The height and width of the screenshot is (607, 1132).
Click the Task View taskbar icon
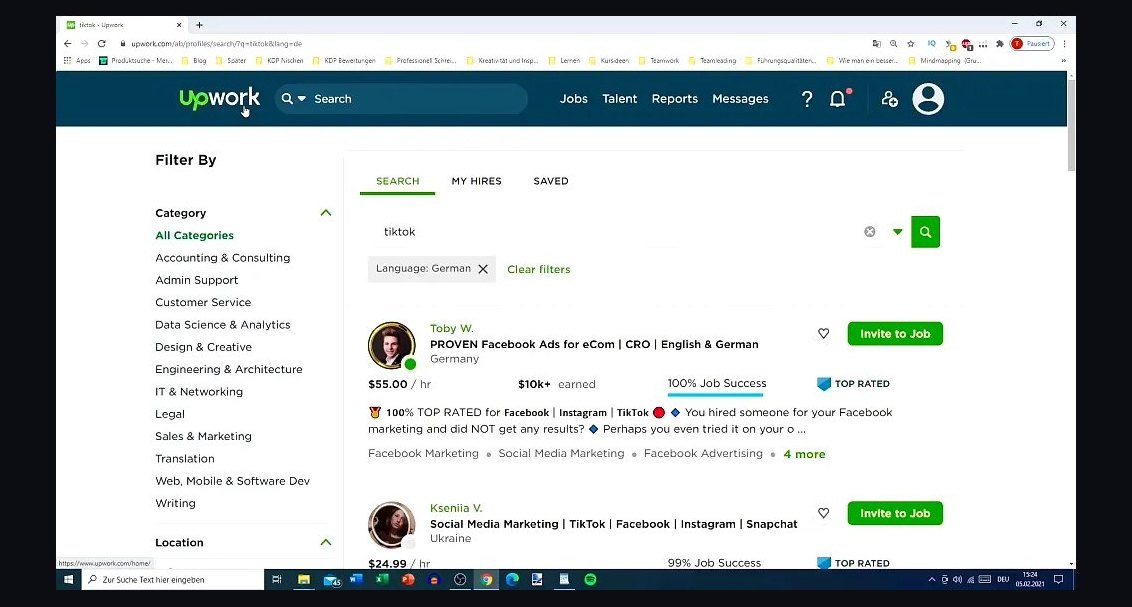tap(277, 580)
